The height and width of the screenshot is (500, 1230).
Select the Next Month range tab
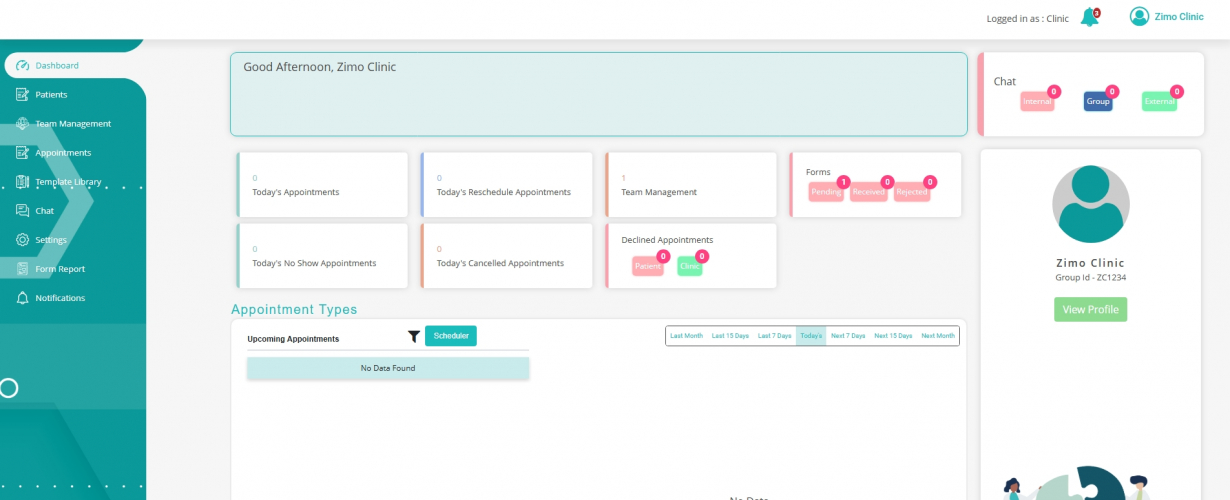coord(938,336)
